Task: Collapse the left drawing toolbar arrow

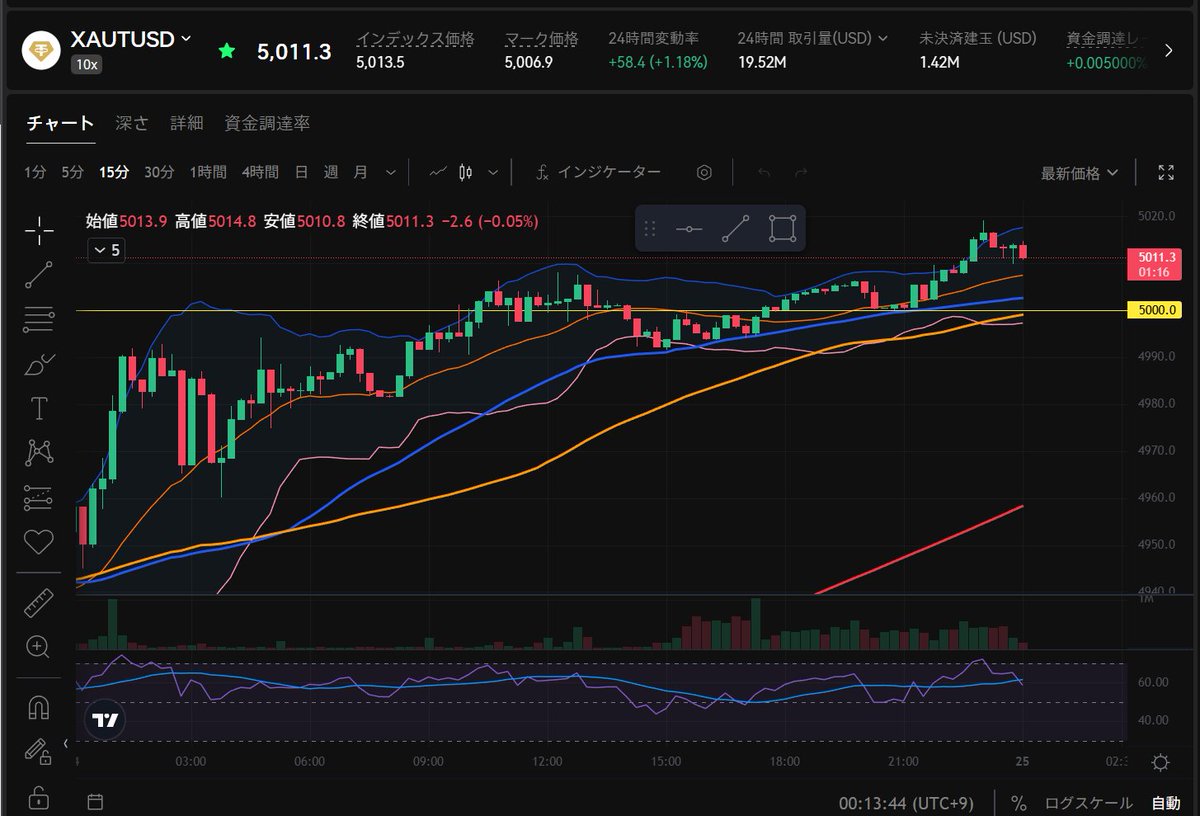Action: [x=66, y=743]
